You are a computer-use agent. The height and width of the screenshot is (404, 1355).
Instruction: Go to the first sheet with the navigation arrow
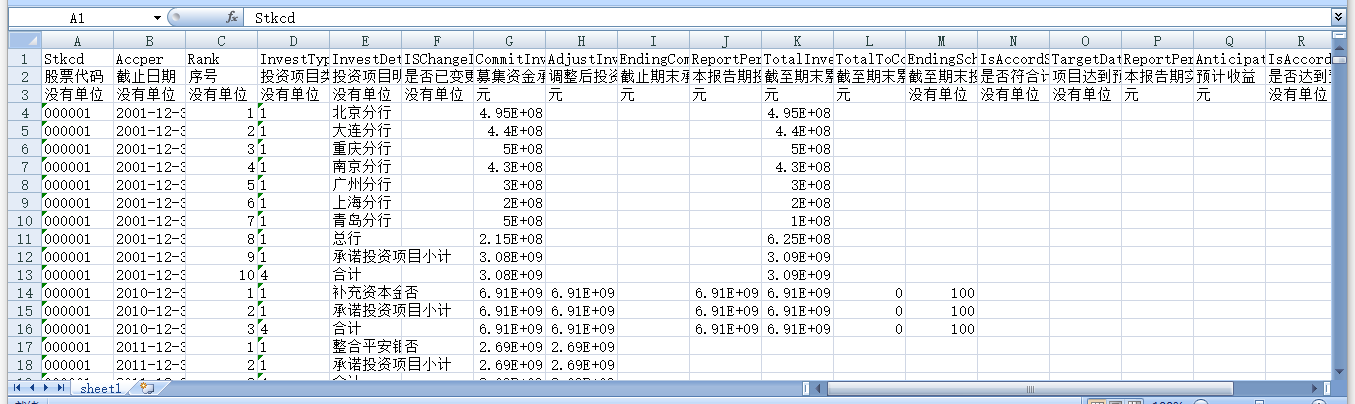coord(16,387)
